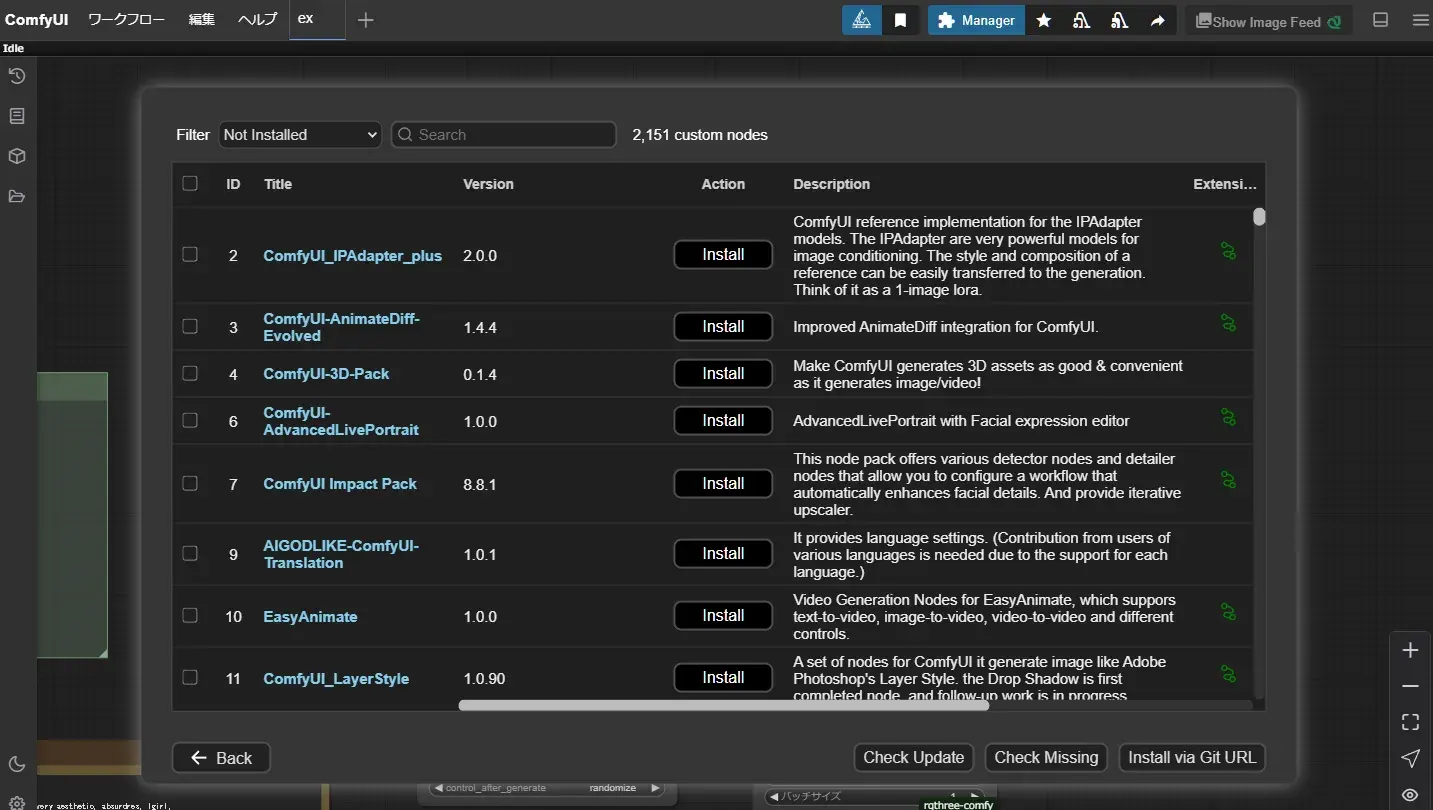Focus the Search custom nodes field
Image resolution: width=1433 pixels, height=810 pixels.
click(x=503, y=134)
